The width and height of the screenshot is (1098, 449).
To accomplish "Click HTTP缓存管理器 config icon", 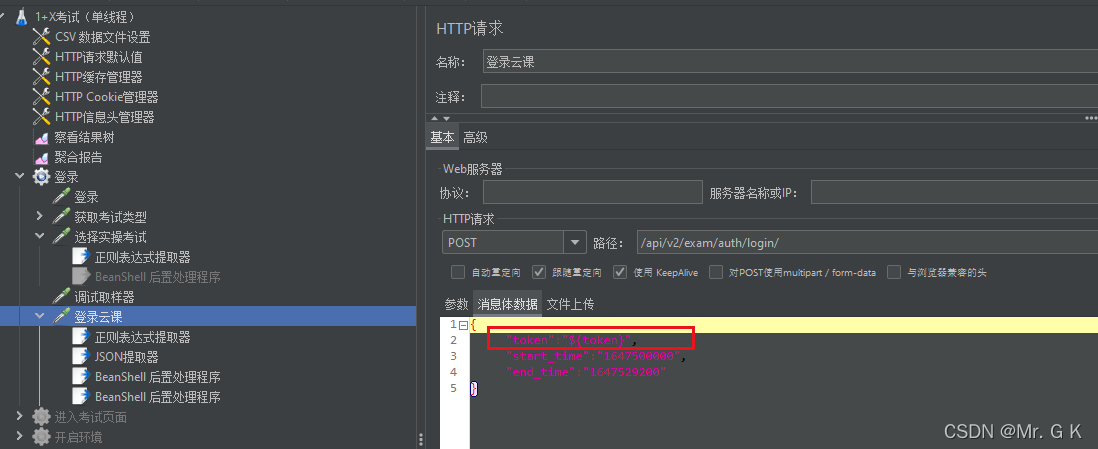I will pos(42,77).
